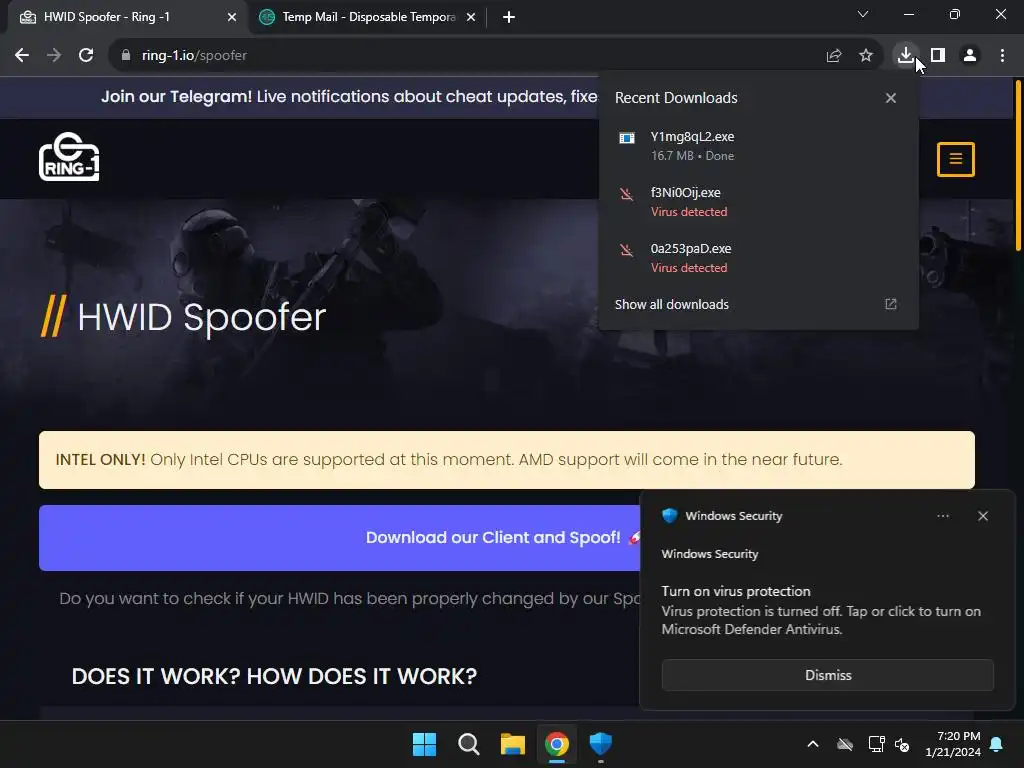
Task: Open the Windows Start menu
Action: coord(424,744)
